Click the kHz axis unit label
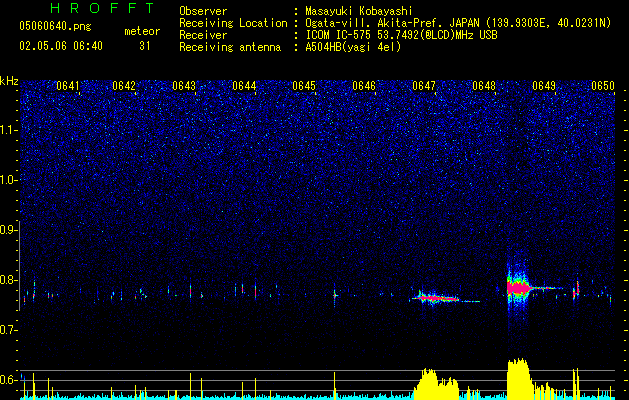Image resolution: width=629 pixels, height=400 pixels. click(9, 81)
